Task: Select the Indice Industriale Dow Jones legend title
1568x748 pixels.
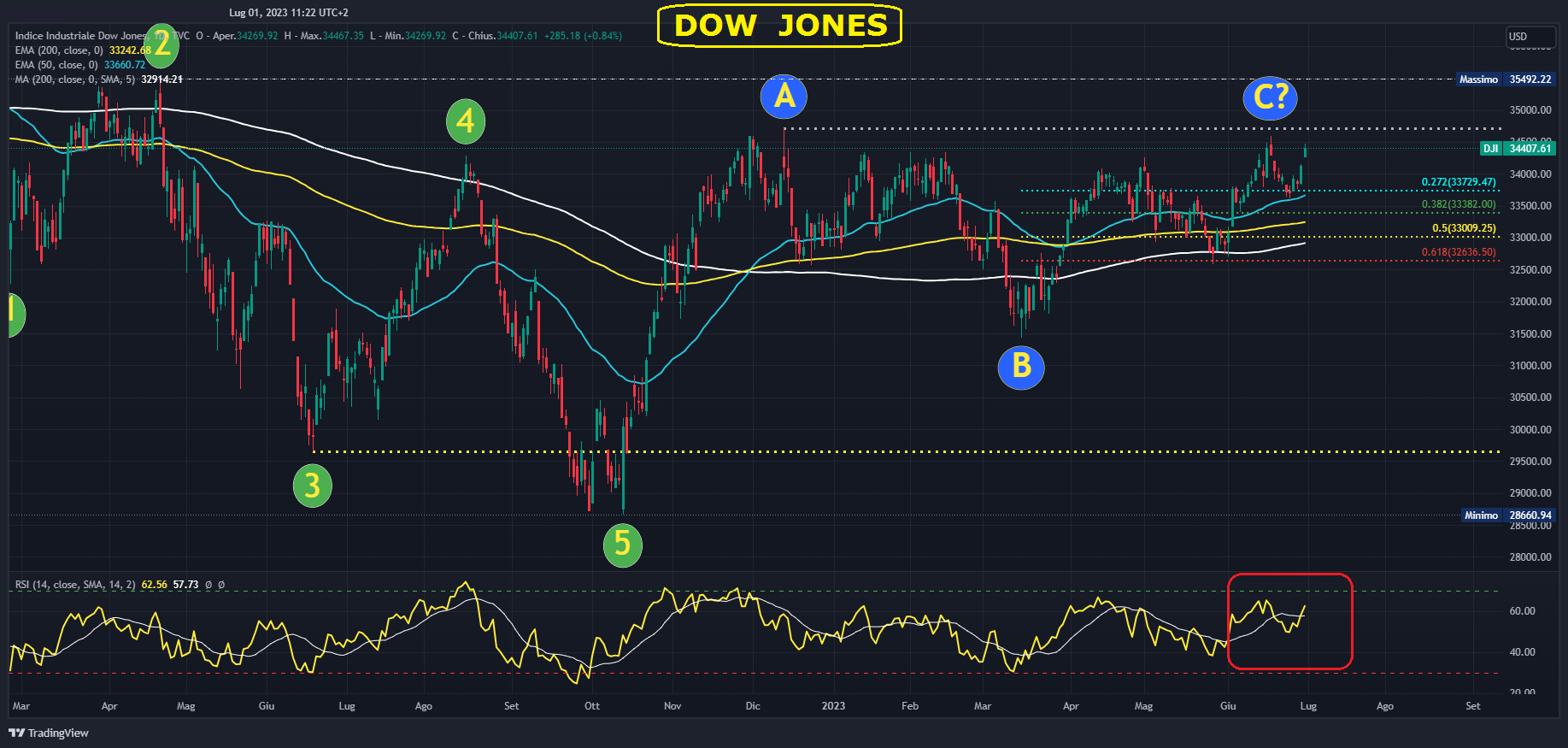Action: [x=81, y=36]
